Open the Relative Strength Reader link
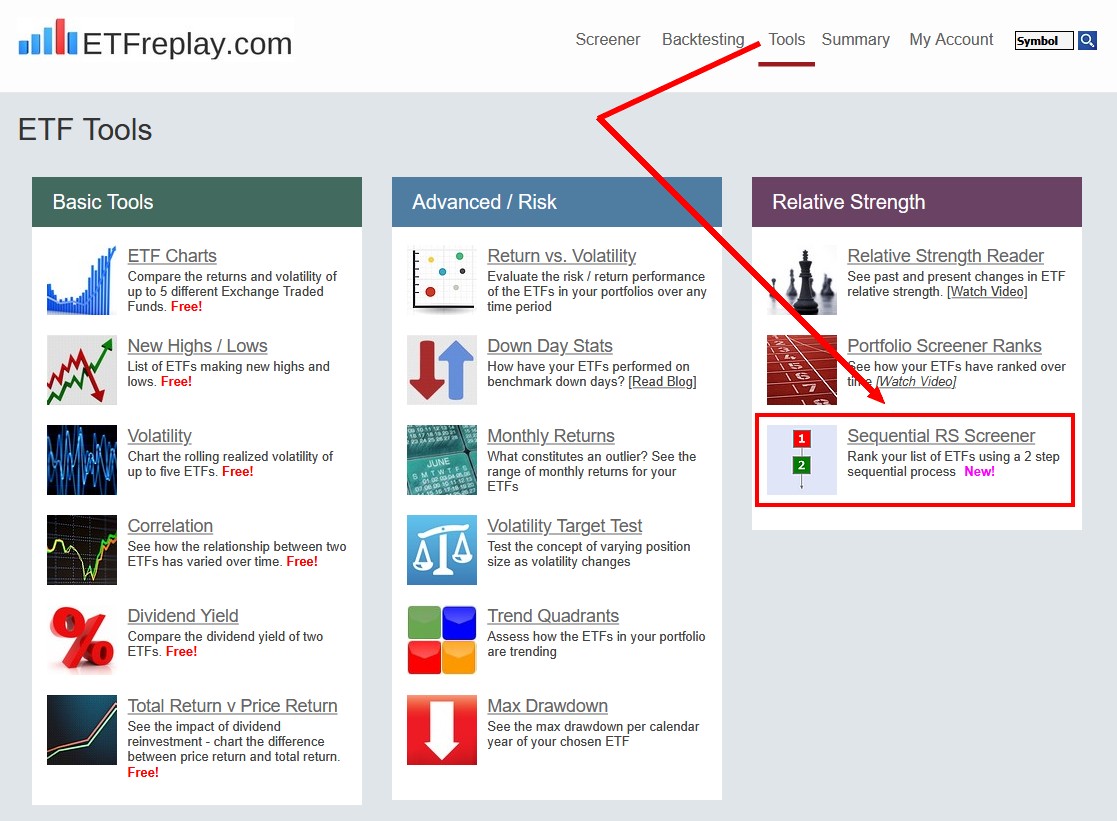1117x821 pixels. click(945, 256)
